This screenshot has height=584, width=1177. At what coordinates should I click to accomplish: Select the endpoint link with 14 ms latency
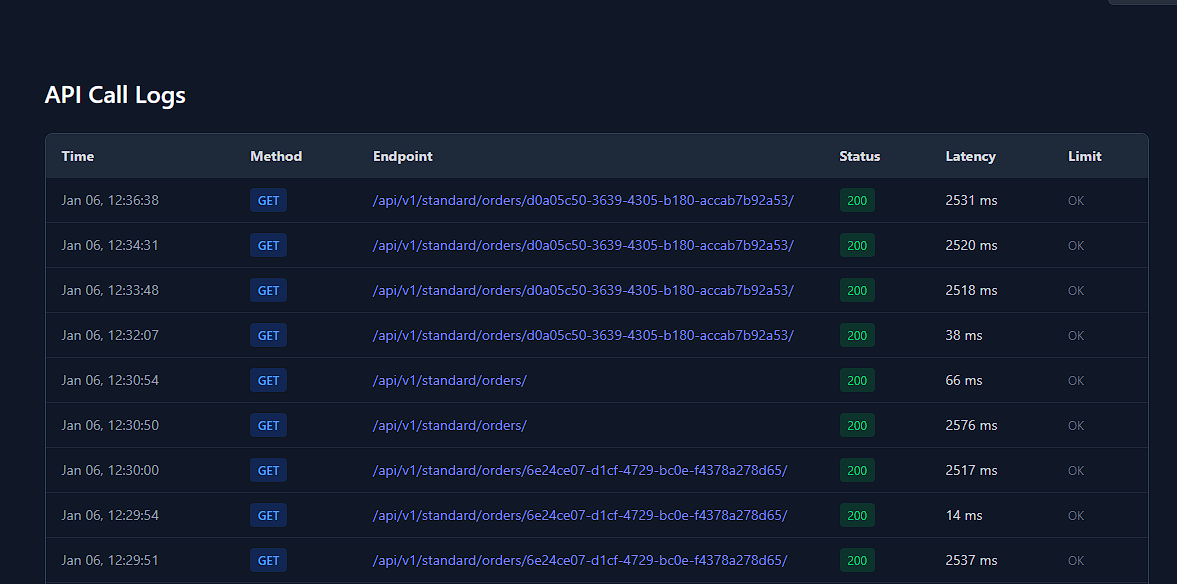point(579,515)
